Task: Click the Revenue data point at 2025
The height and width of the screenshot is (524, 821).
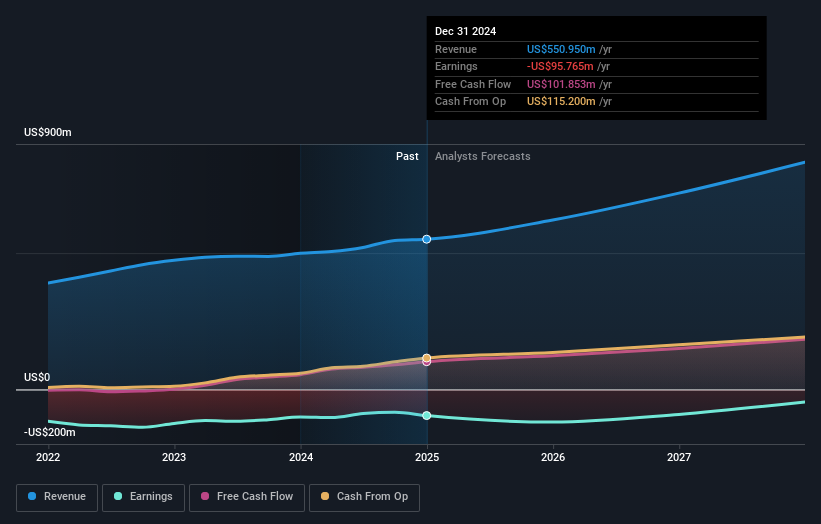Action: point(427,239)
